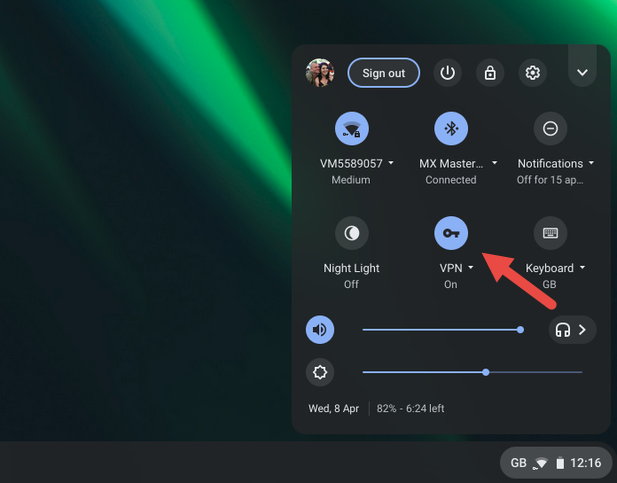
Task: Open Settings via the gear icon
Action: click(532, 73)
